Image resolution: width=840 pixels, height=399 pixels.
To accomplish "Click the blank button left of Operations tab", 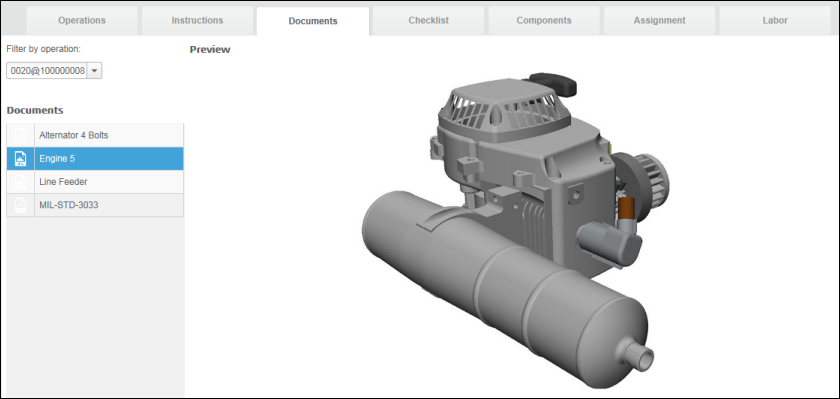I will coord(13,20).
